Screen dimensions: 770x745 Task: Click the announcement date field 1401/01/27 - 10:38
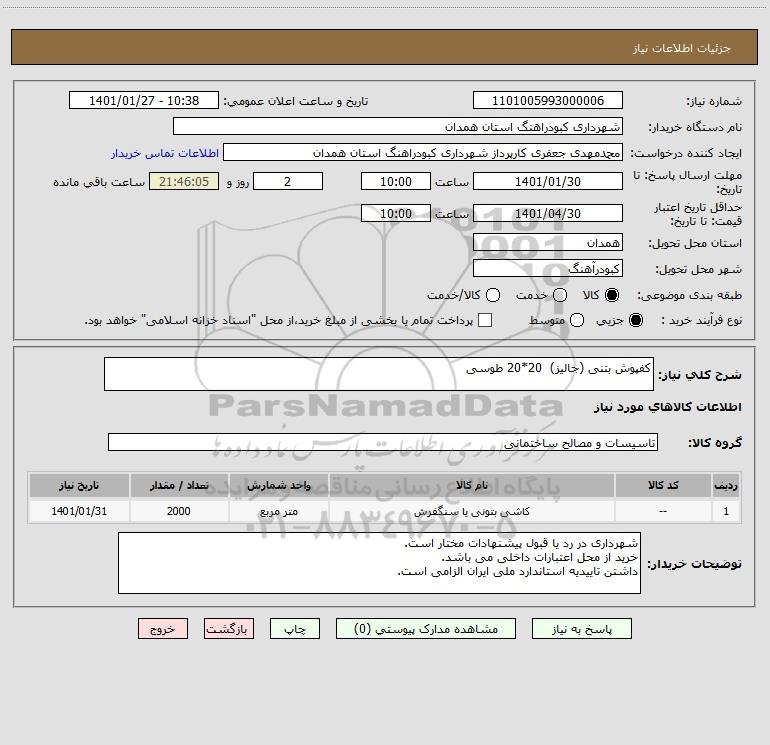[x=144, y=100]
